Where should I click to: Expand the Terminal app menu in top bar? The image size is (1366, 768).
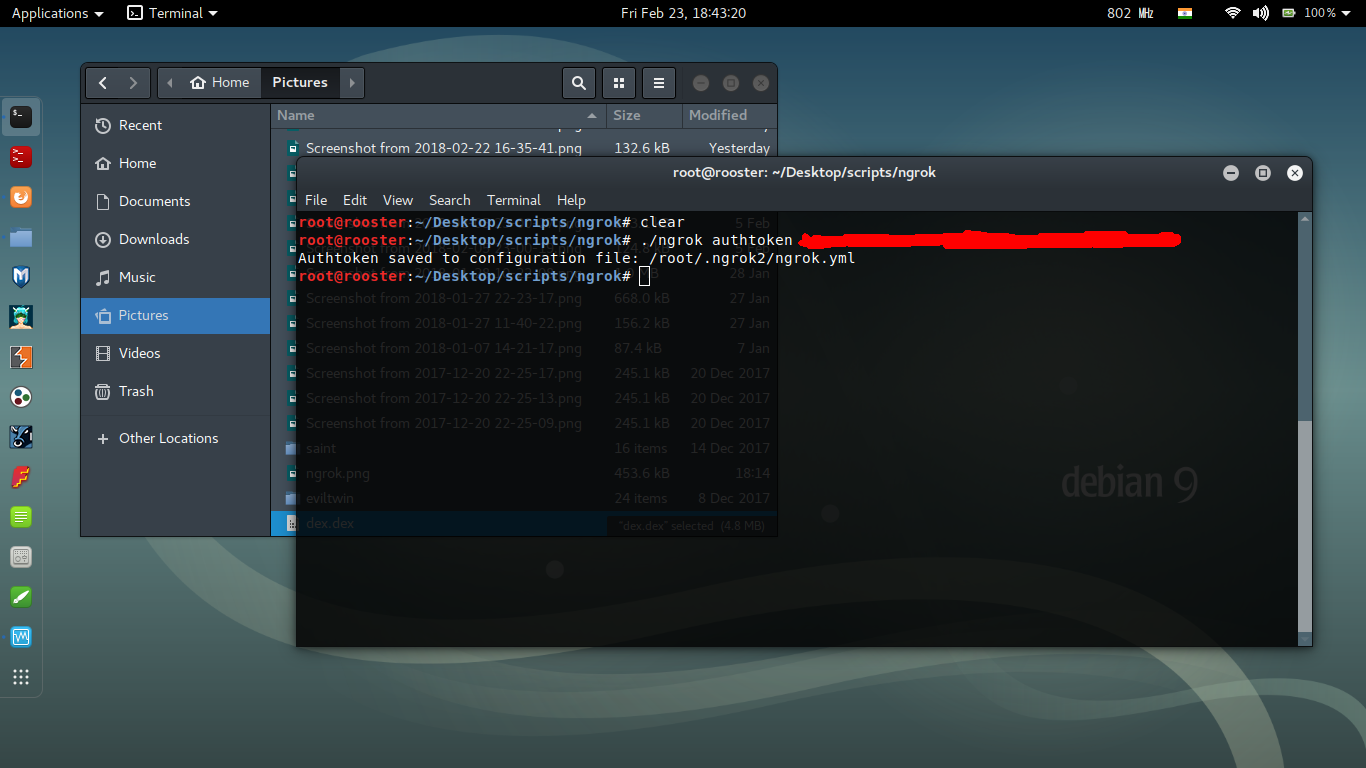click(x=172, y=13)
